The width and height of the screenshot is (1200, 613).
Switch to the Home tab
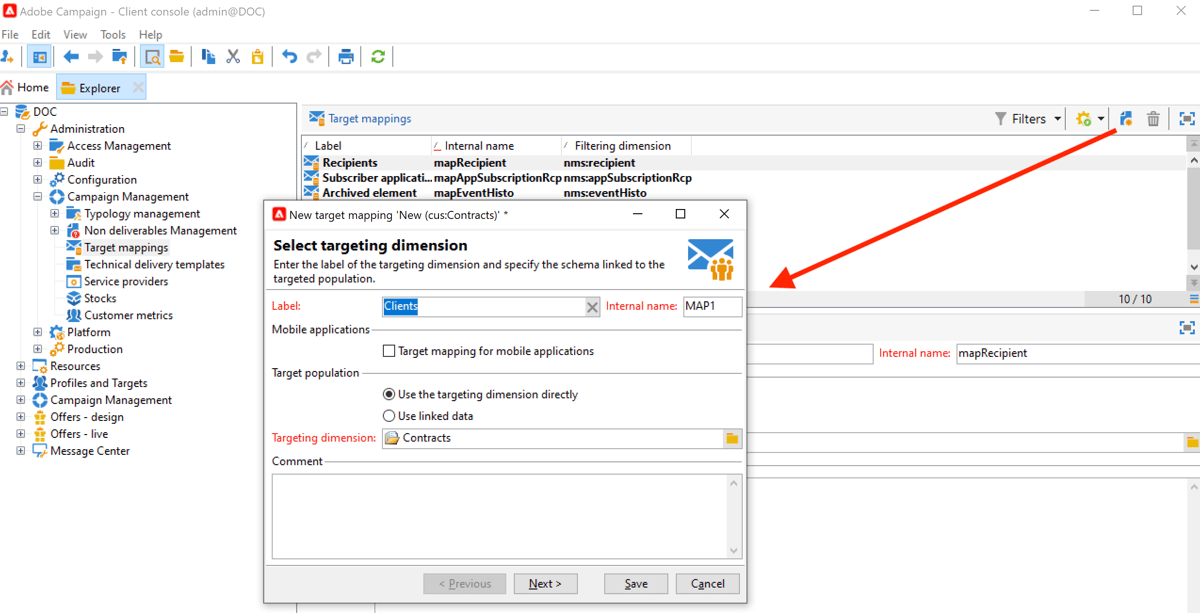click(x=25, y=87)
